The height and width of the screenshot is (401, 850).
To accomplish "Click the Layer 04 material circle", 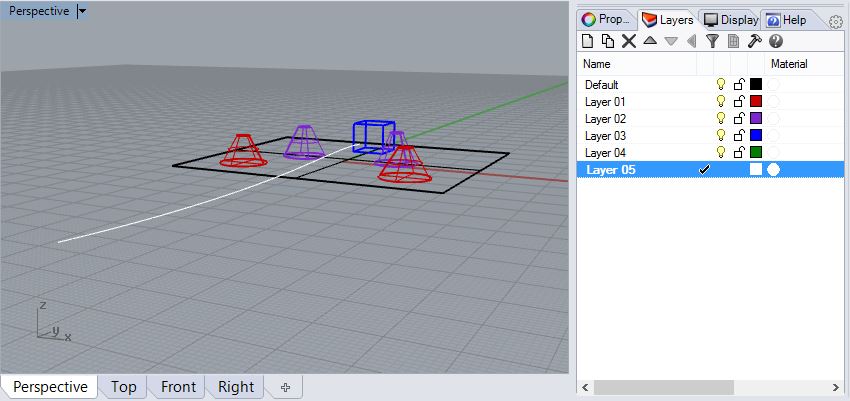I will coord(774,152).
